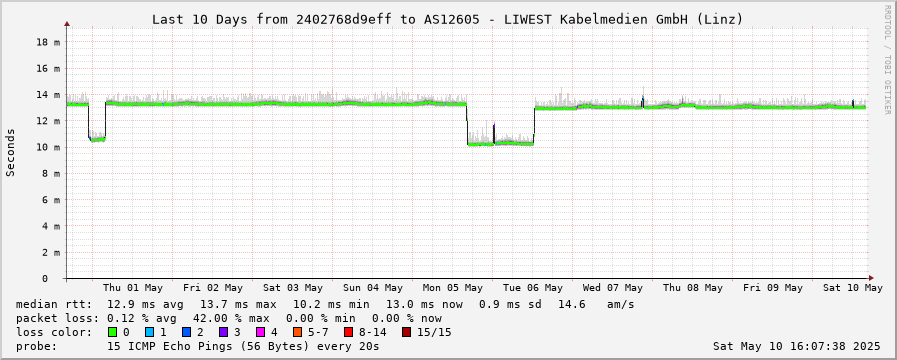
Task: Click the 'Thu 01 May' x-axis label
Action: tap(133, 288)
